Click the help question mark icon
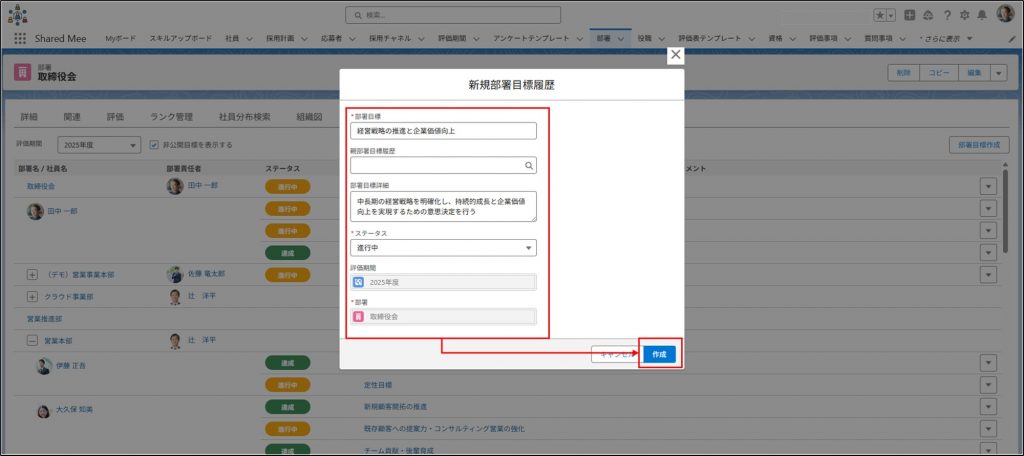Image resolution: width=1024 pixels, height=456 pixels. coord(946,15)
